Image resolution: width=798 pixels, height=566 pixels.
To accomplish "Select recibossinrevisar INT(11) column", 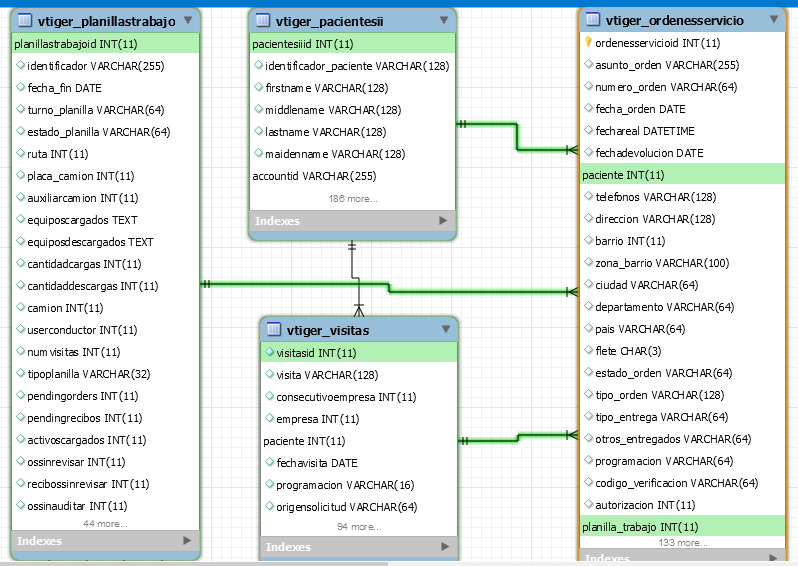I will pyautogui.click(x=105, y=484).
